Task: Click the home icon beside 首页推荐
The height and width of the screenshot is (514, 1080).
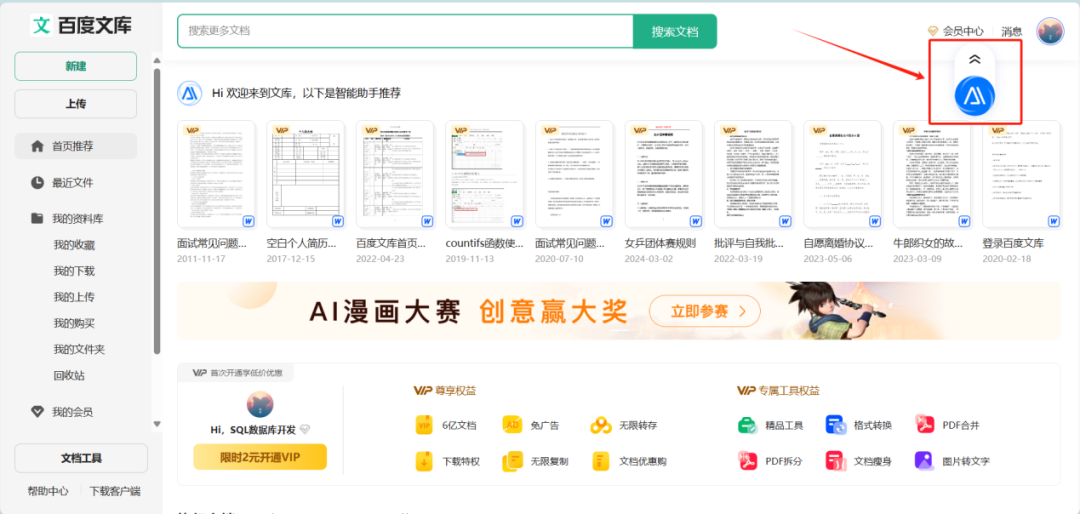Action: (x=37, y=146)
